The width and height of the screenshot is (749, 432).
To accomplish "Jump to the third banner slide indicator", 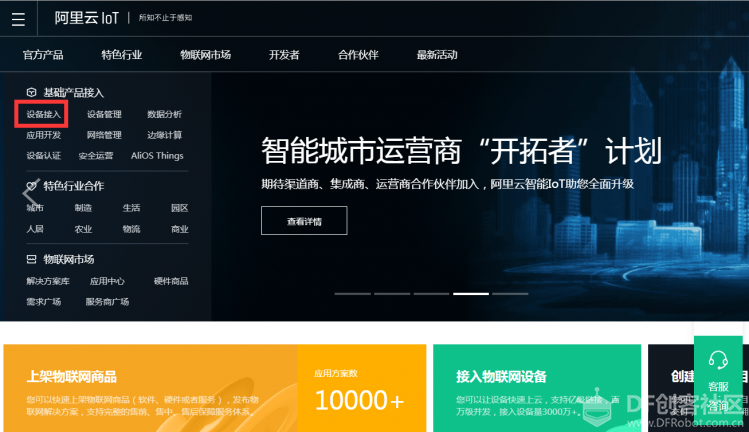I will tap(431, 294).
